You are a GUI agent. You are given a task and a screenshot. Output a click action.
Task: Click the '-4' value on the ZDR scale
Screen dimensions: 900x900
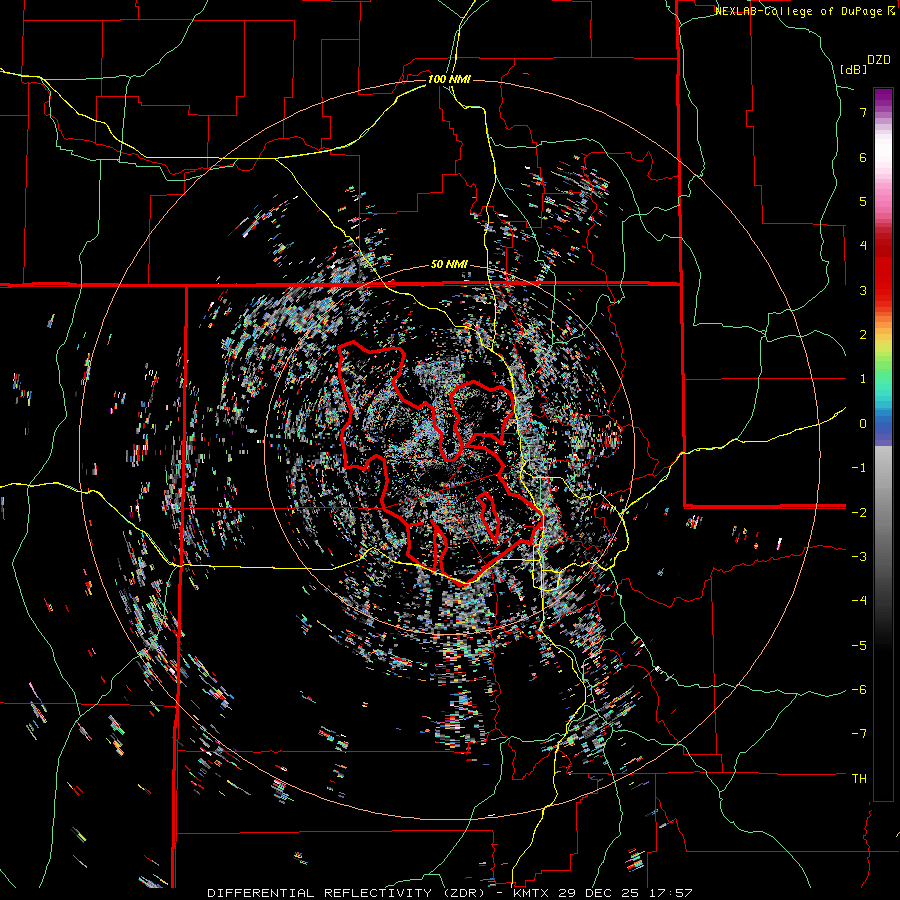point(859,600)
